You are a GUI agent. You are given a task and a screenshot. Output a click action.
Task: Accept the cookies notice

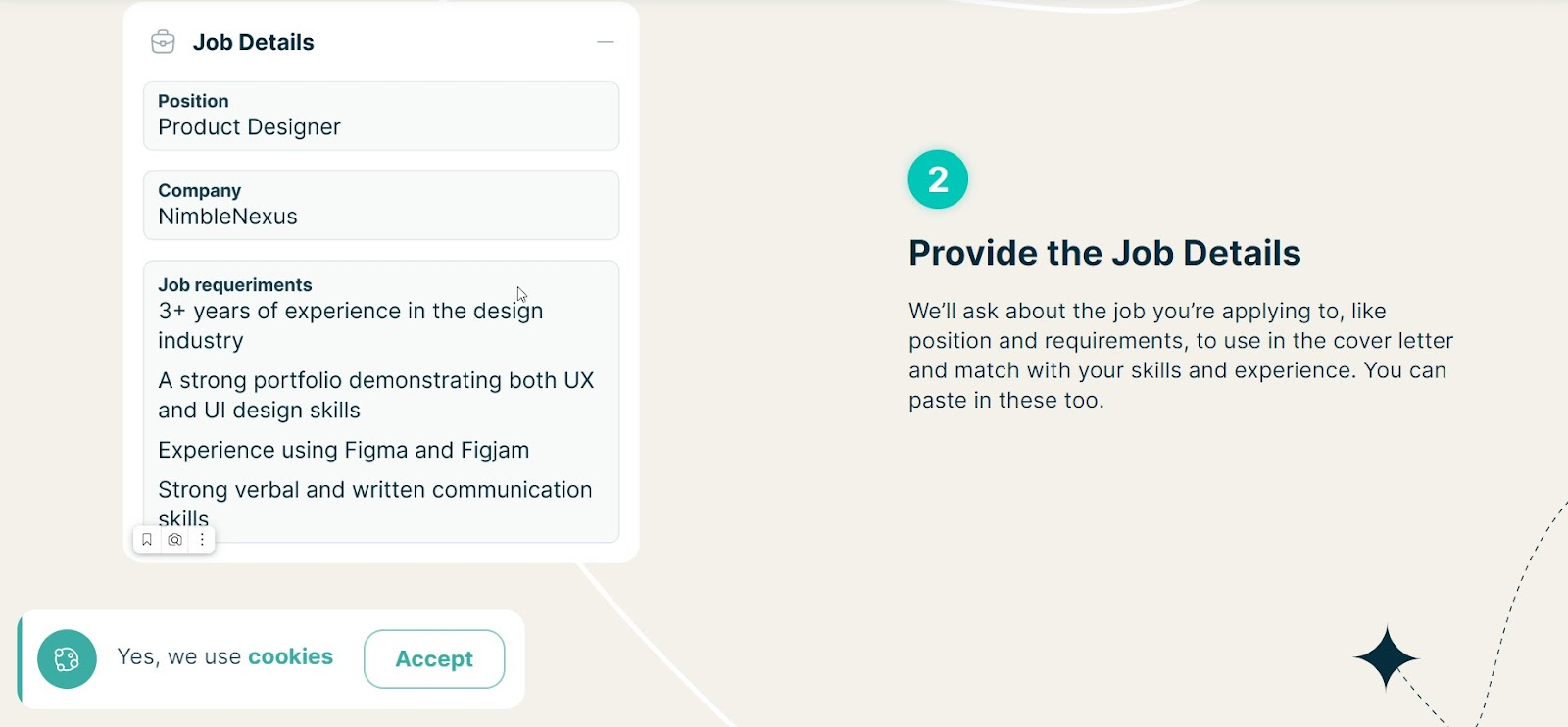click(434, 659)
